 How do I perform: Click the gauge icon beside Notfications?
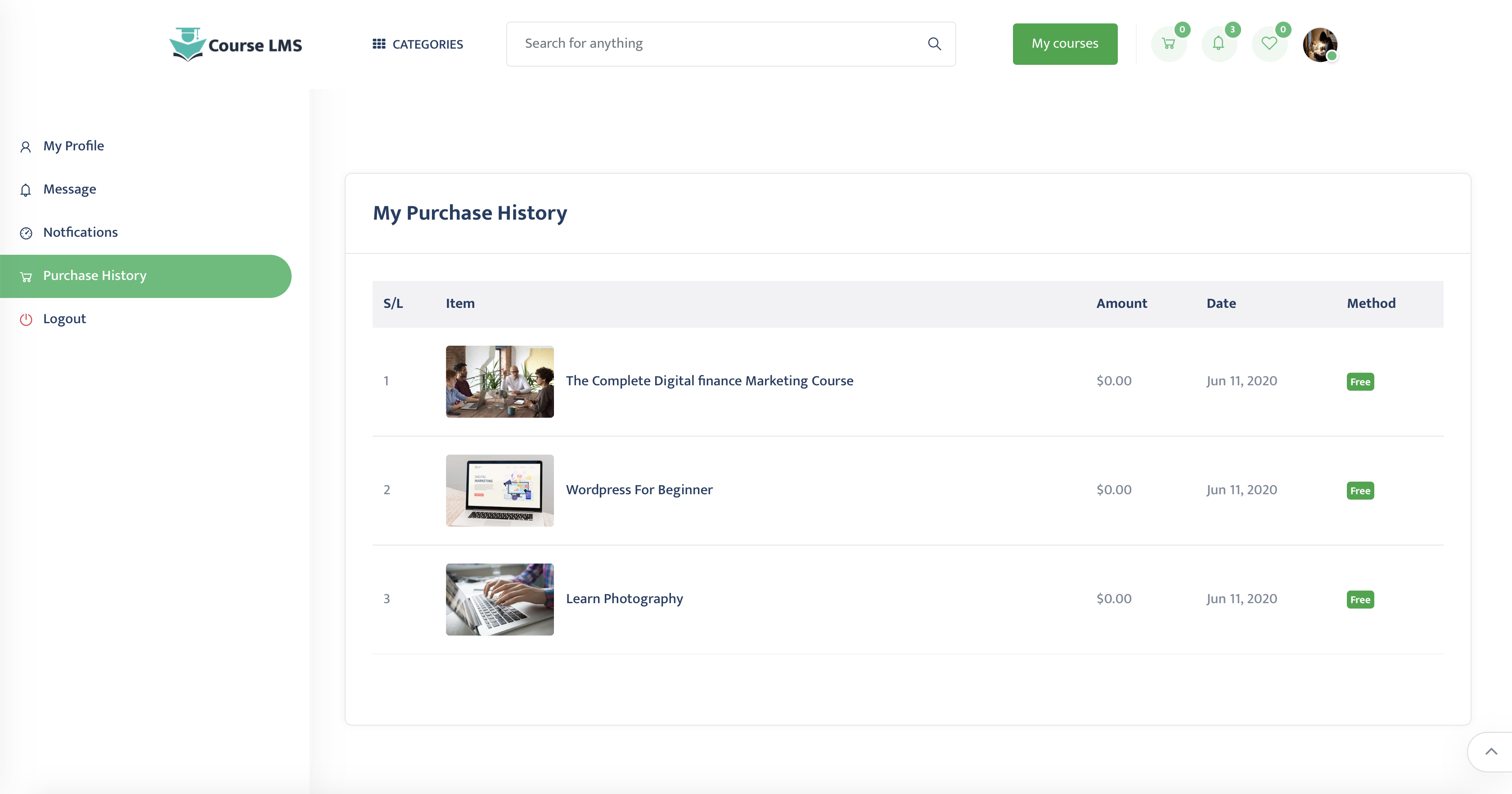click(x=26, y=233)
